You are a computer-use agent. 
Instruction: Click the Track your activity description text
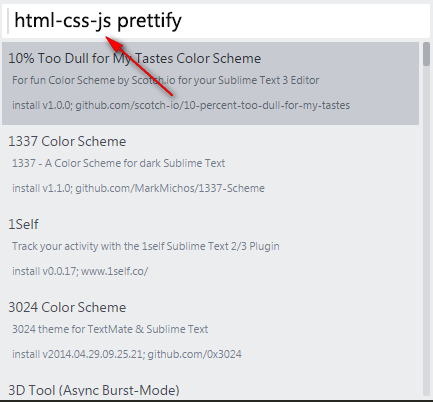pos(146,246)
